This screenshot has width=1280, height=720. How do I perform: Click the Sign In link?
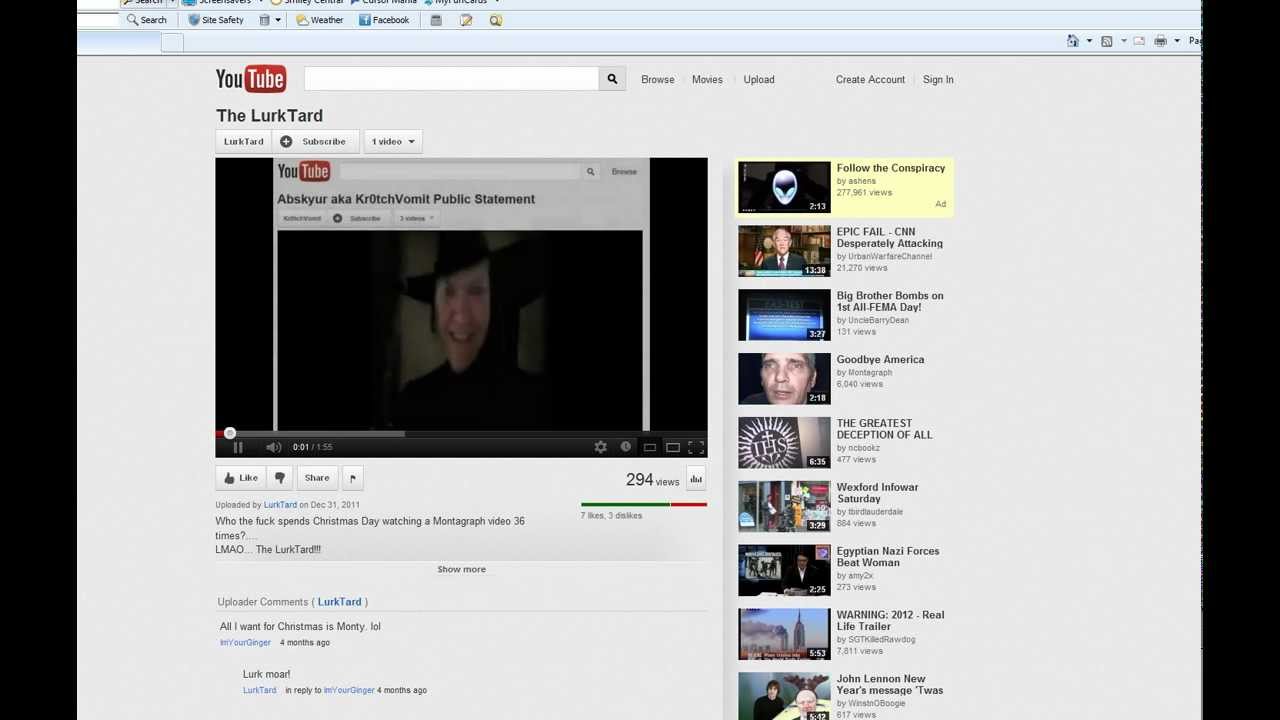click(x=938, y=79)
